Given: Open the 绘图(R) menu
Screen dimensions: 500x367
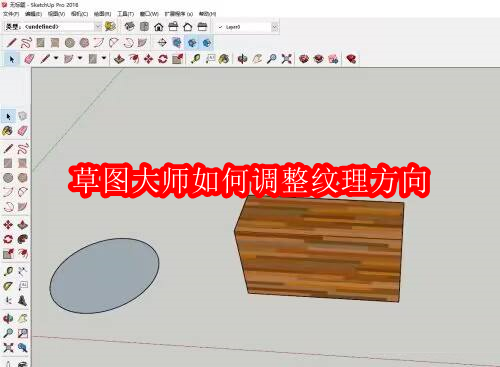Looking at the screenshot, I should [102, 14].
